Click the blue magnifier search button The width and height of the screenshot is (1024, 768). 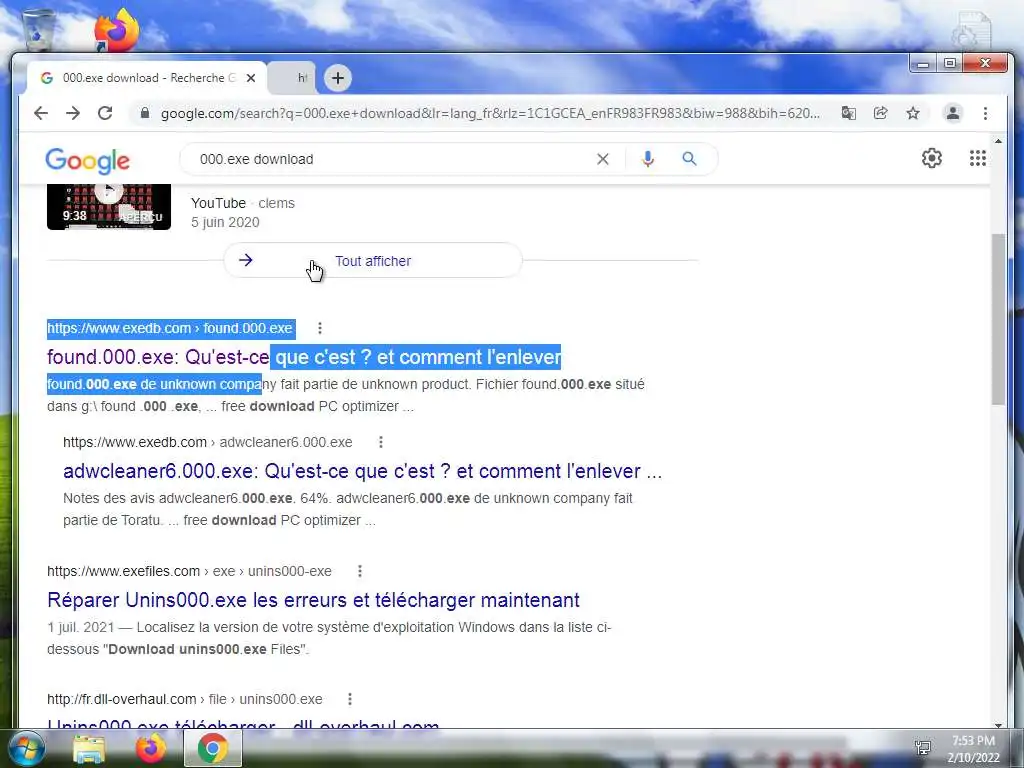pyautogui.click(x=690, y=159)
